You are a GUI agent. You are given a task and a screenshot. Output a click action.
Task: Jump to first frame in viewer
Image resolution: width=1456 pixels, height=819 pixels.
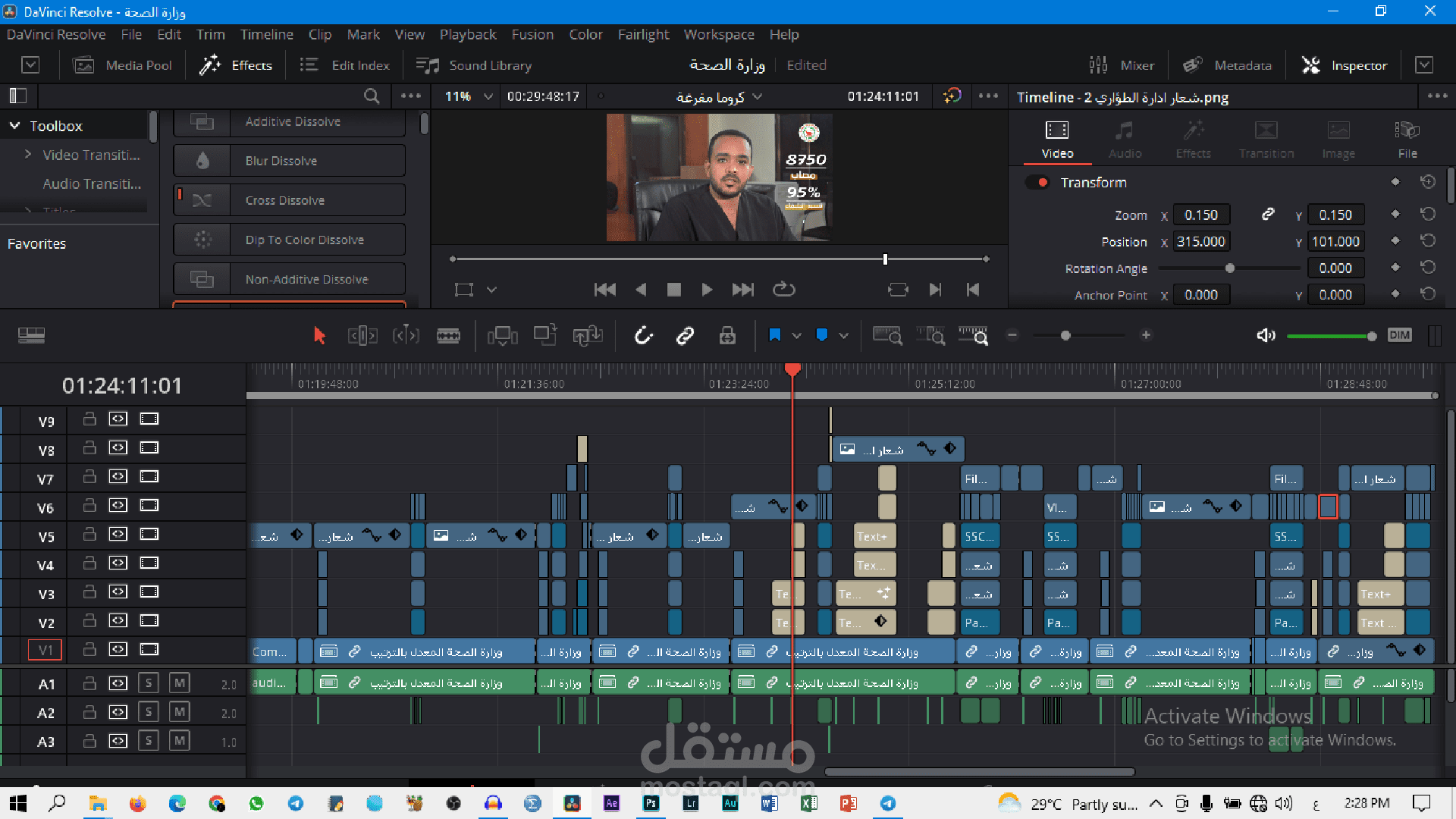click(x=604, y=289)
